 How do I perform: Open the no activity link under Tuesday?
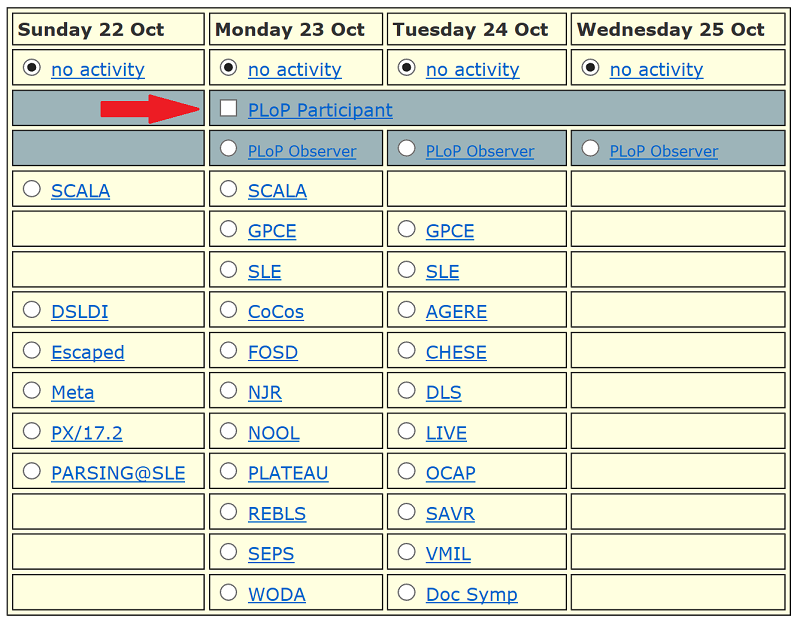[471, 69]
